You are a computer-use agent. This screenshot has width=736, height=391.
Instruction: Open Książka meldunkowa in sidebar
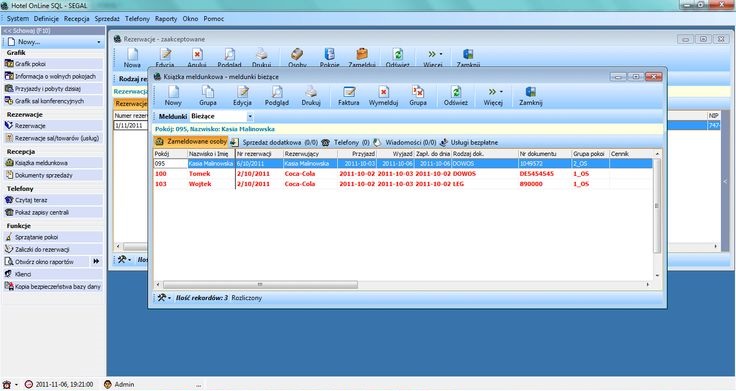coord(53,163)
